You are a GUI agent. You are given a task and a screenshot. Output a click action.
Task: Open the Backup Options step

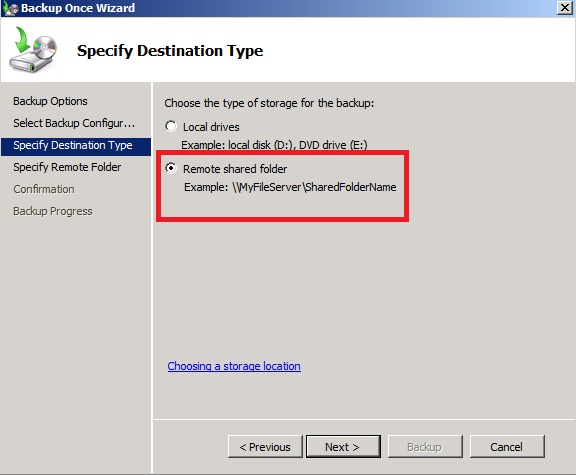coord(50,101)
